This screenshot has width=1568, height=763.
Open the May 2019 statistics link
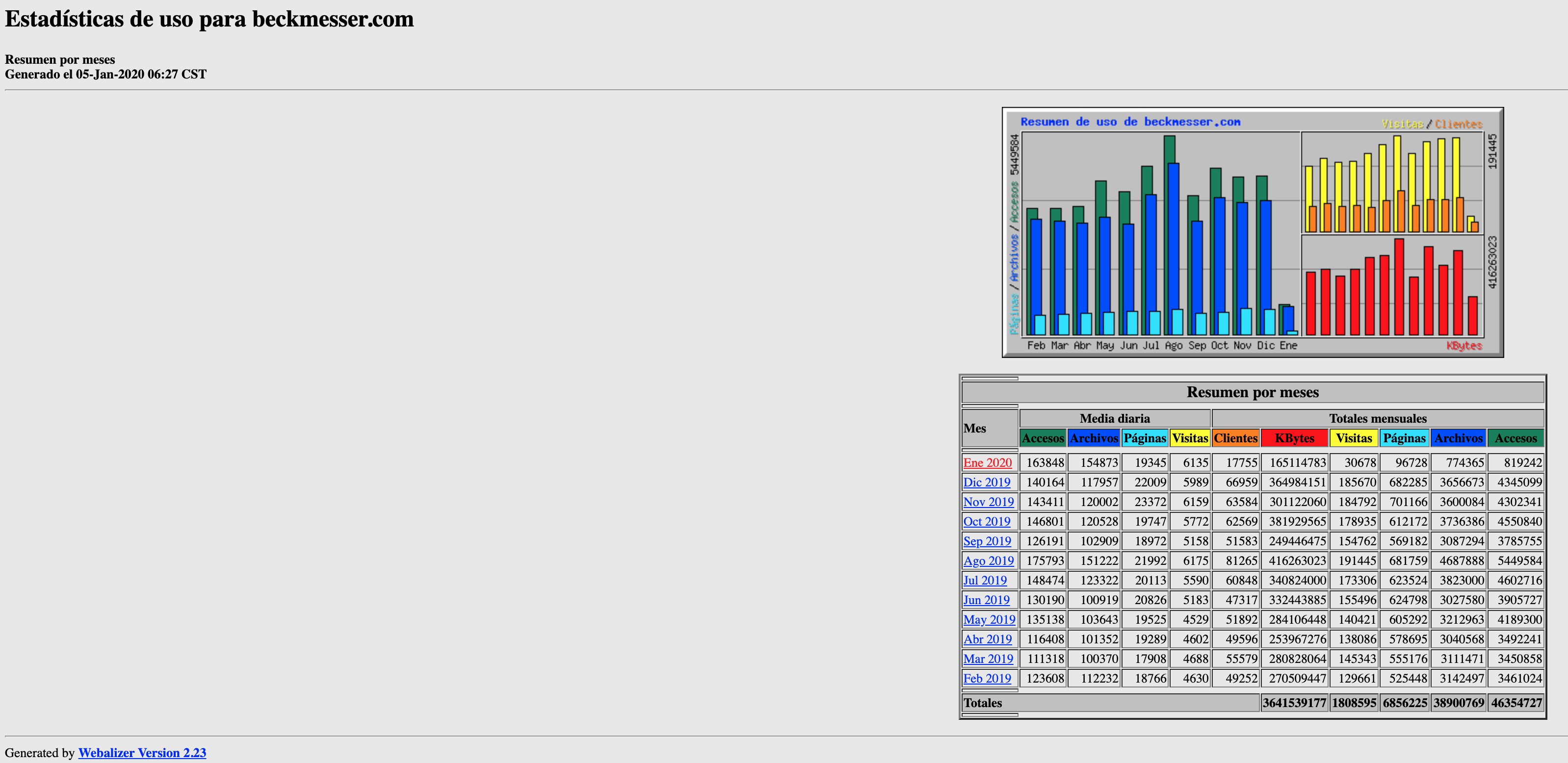pos(989,619)
